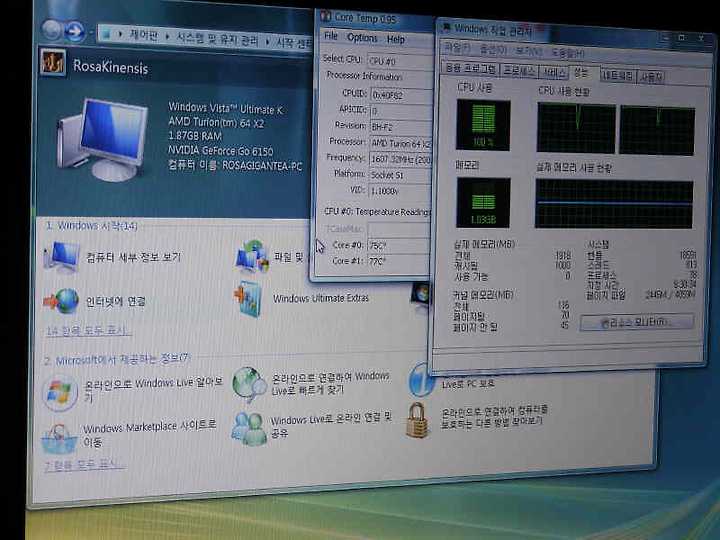
Task: Open Task Manager 도움말(H) menu
Action: (x=568, y=53)
